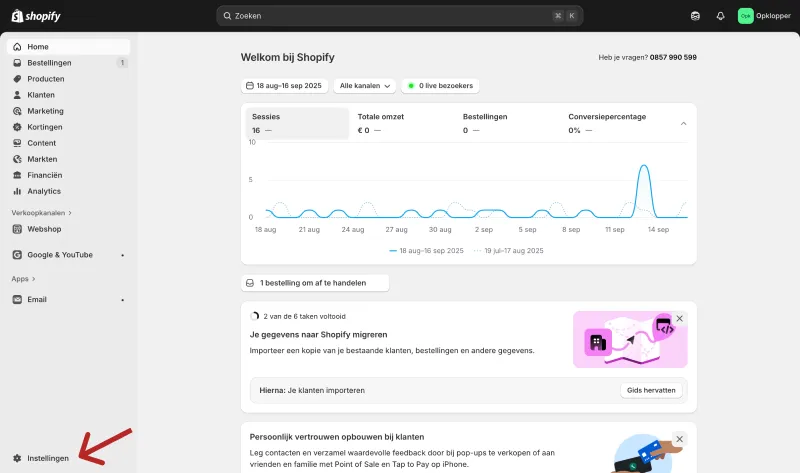Click the Analytics bar chart icon
Image resolution: width=800 pixels, height=473 pixels.
coord(17,191)
